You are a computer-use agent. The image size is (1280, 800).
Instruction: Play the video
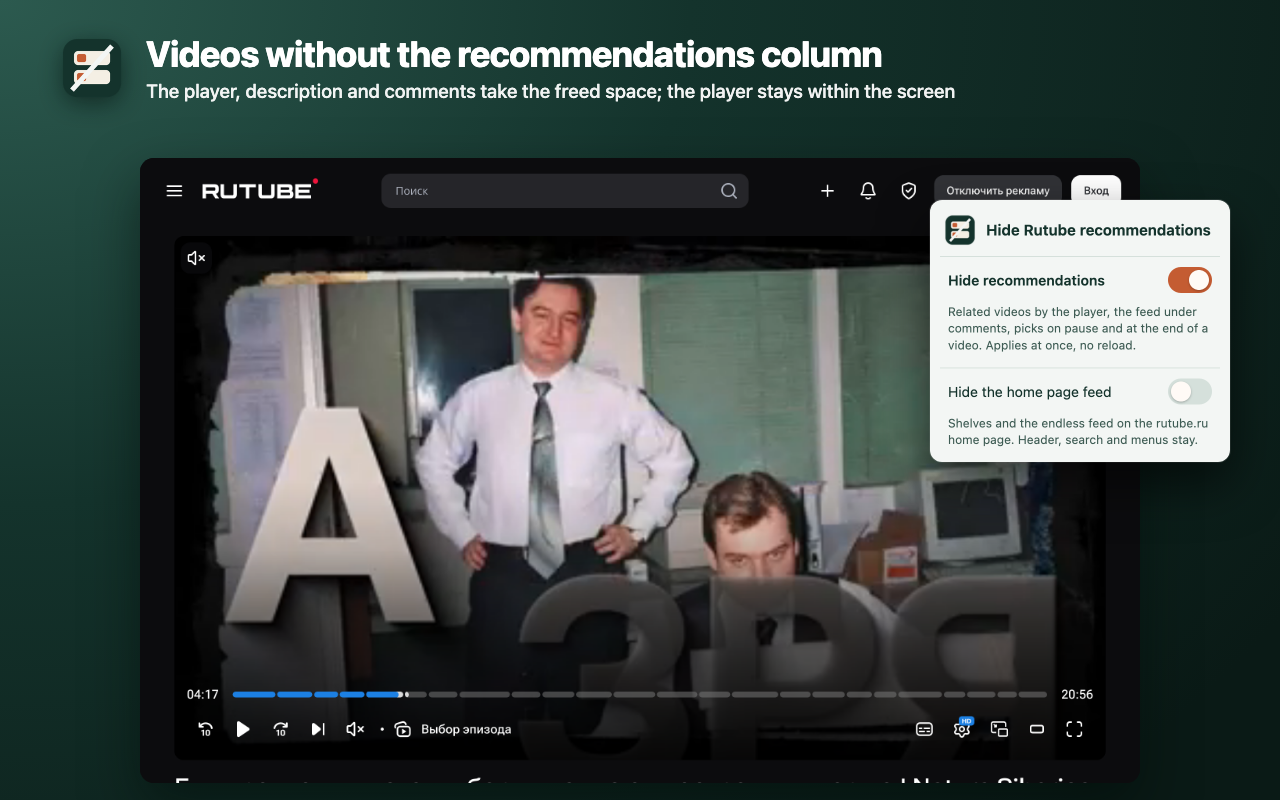[243, 729]
